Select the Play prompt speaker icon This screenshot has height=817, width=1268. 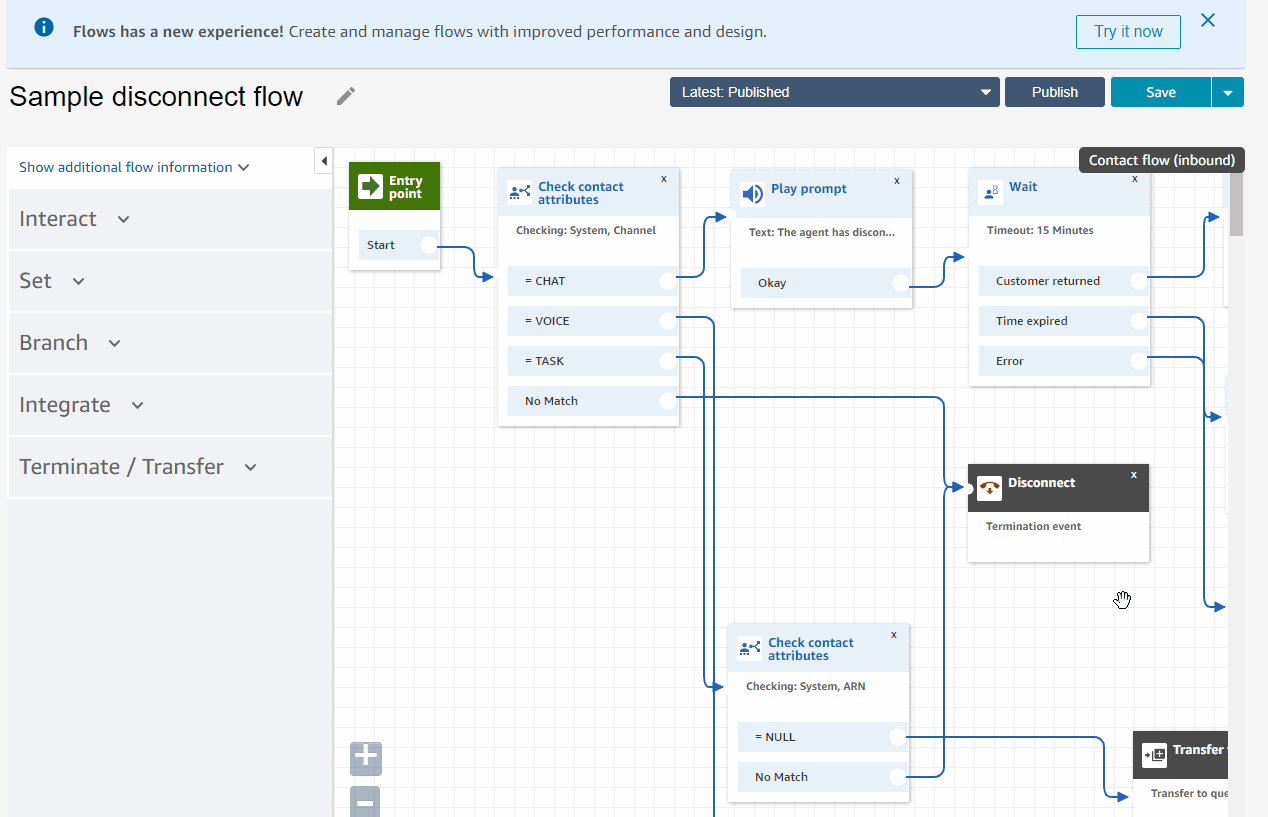click(x=753, y=193)
